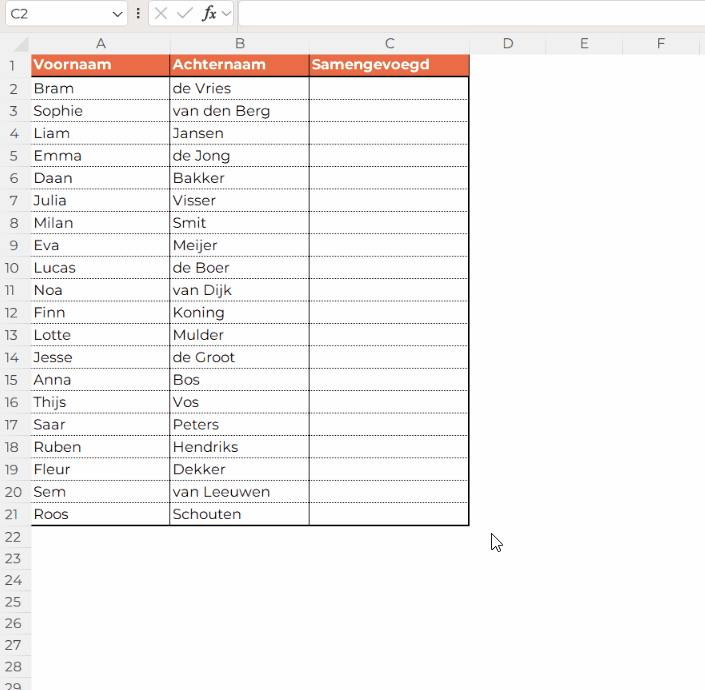The image size is (705, 690).
Task: Select the cell containing Sophie
Action: coord(101,111)
